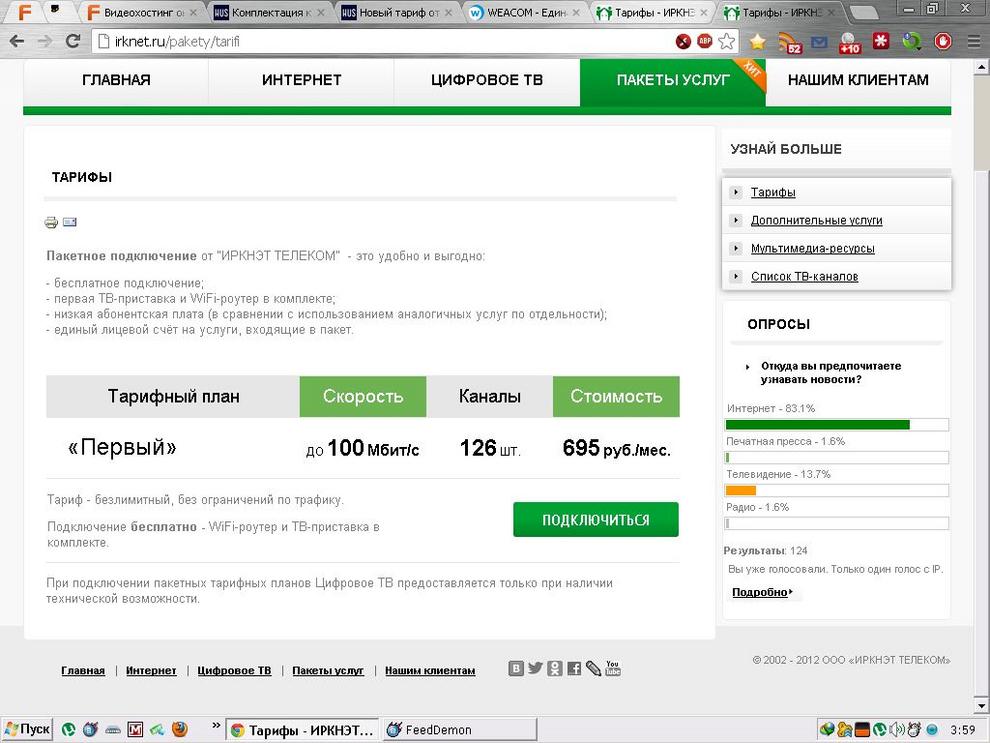Open the Gmail M icon in quick launch
Viewport: 990px width, 743px height.
(x=135, y=730)
